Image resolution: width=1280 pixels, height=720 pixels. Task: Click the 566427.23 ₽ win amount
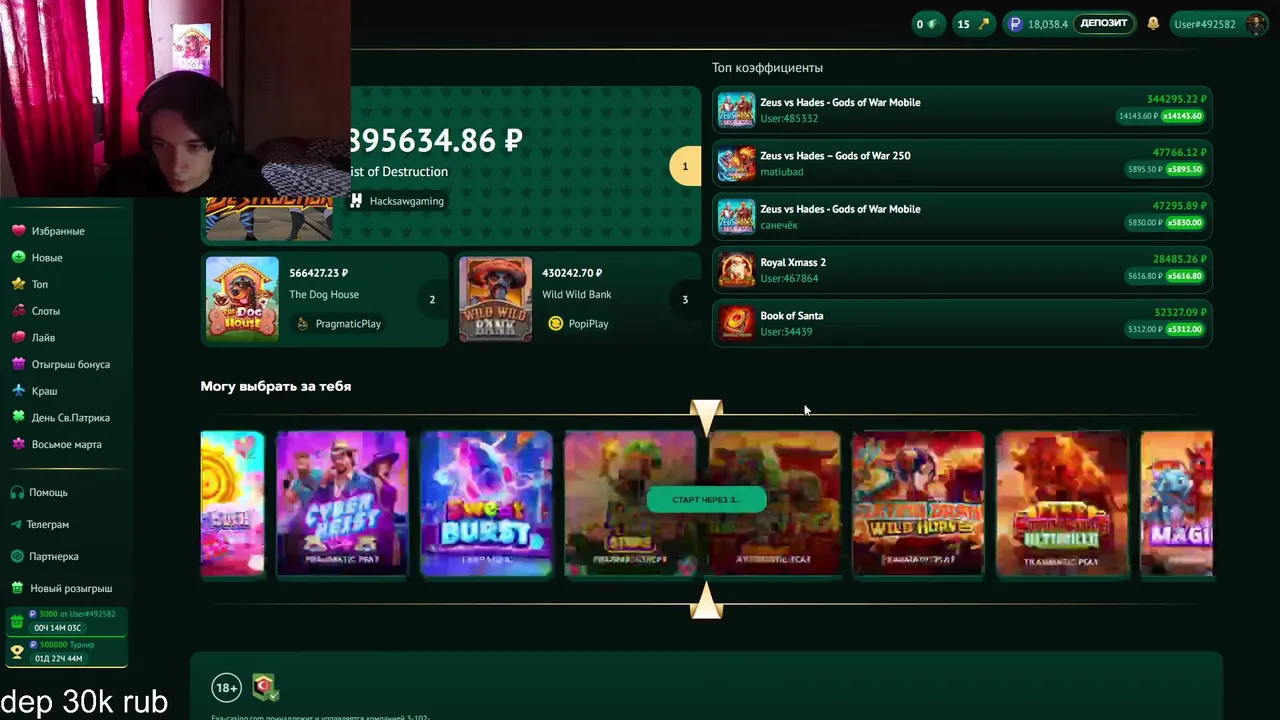(x=319, y=273)
